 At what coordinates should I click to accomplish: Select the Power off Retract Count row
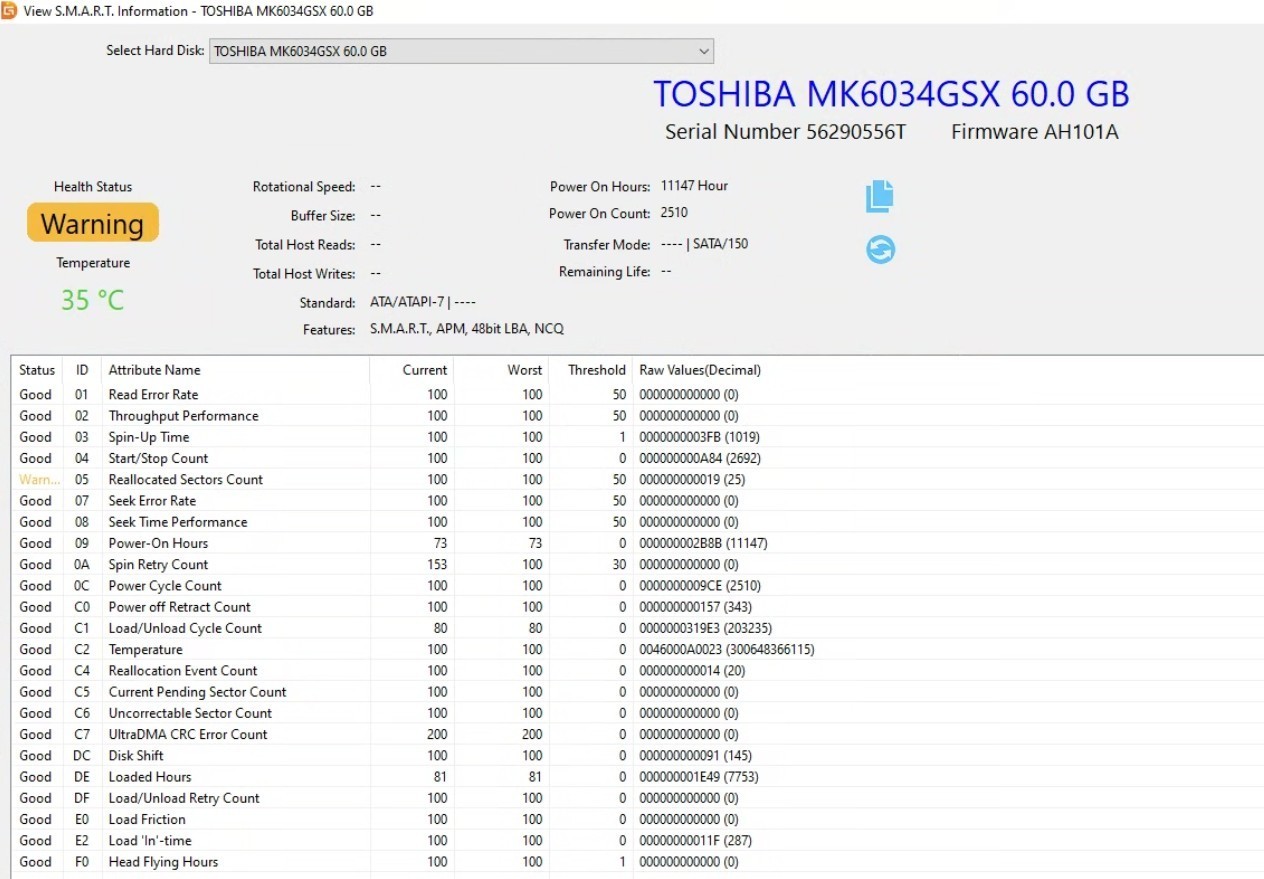tap(638, 607)
